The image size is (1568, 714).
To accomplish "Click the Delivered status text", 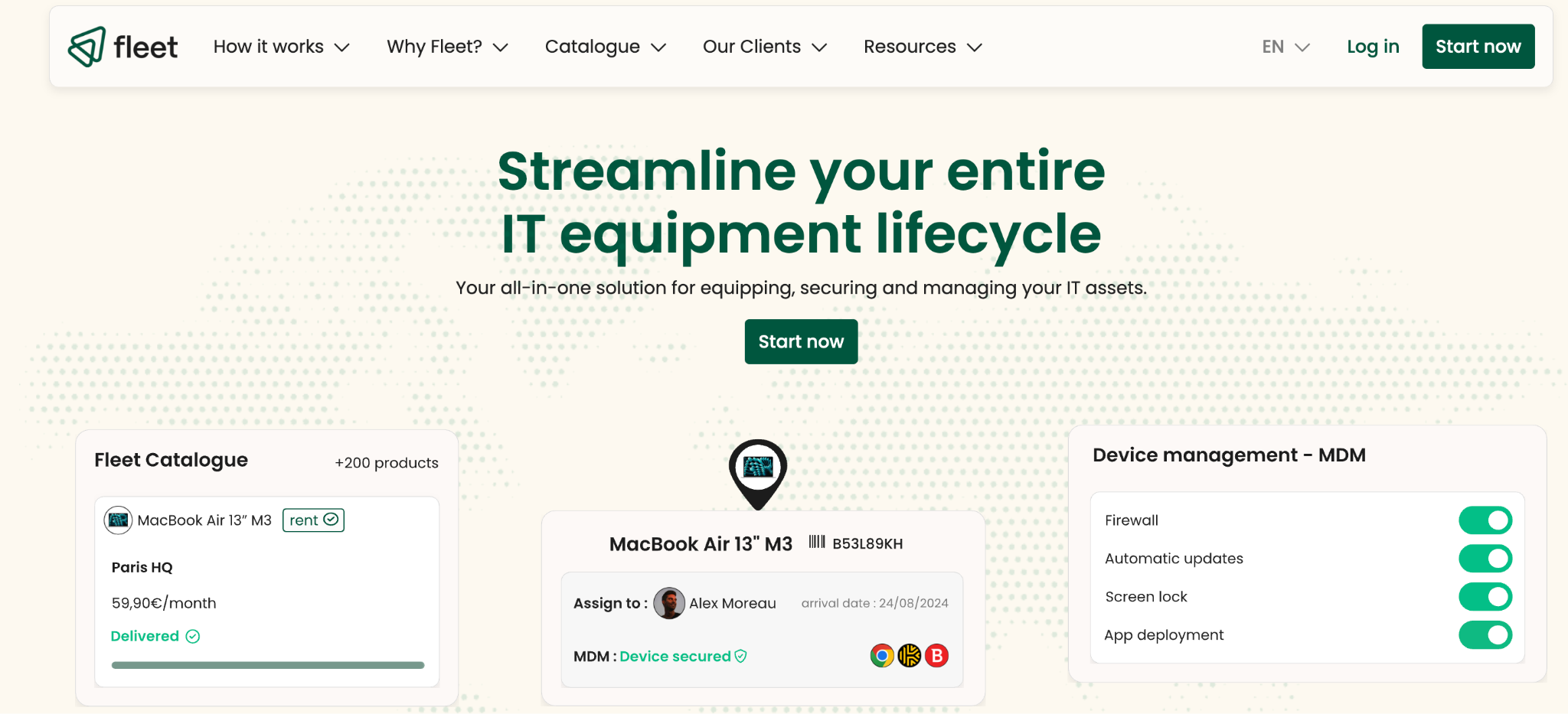I will coord(145,636).
